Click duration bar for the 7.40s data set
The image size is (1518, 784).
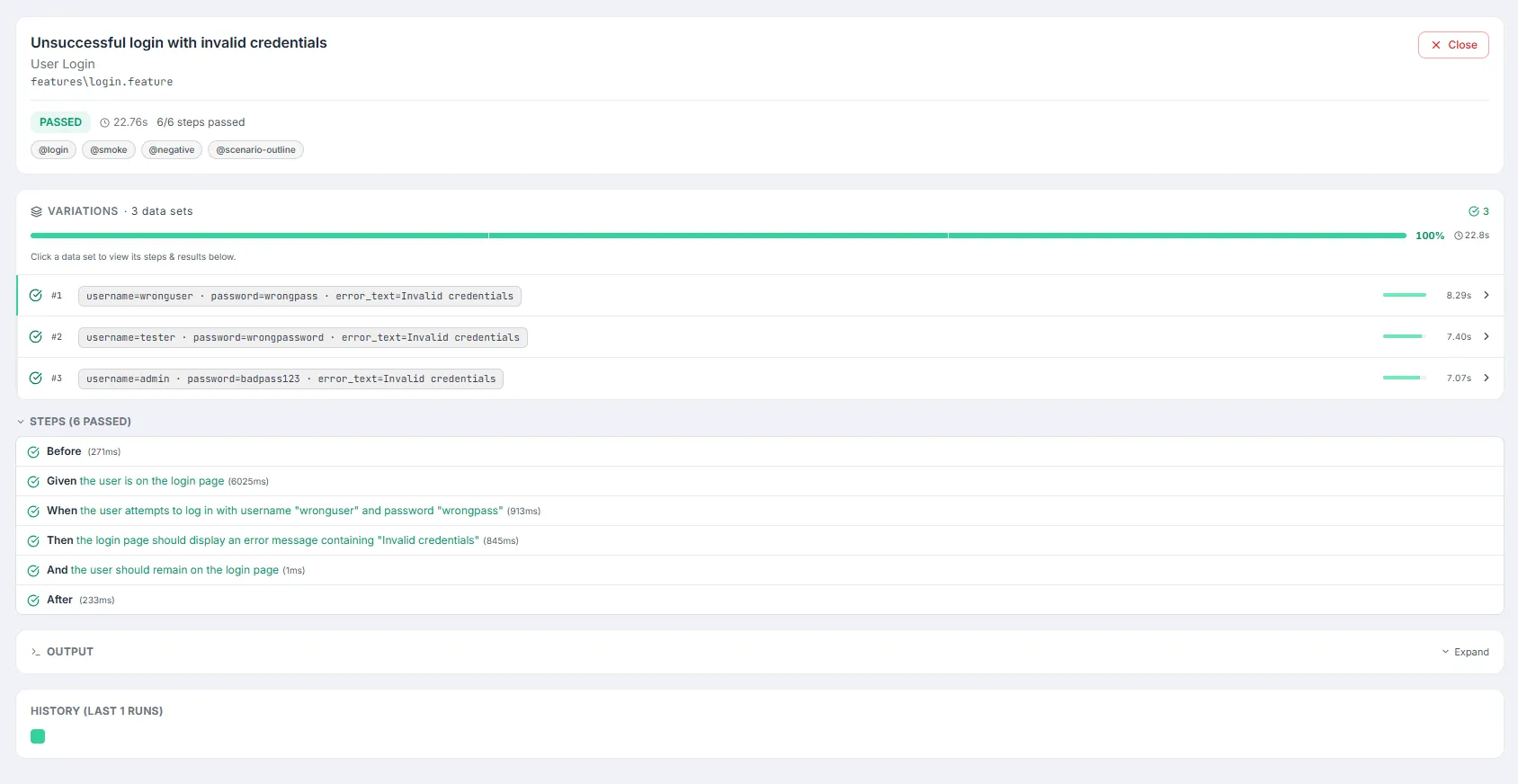coord(1405,336)
